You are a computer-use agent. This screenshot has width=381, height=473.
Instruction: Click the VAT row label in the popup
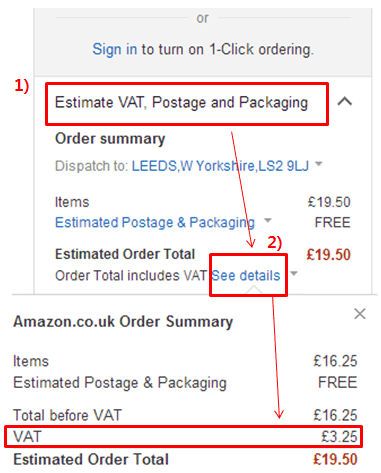[x=27, y=437]
